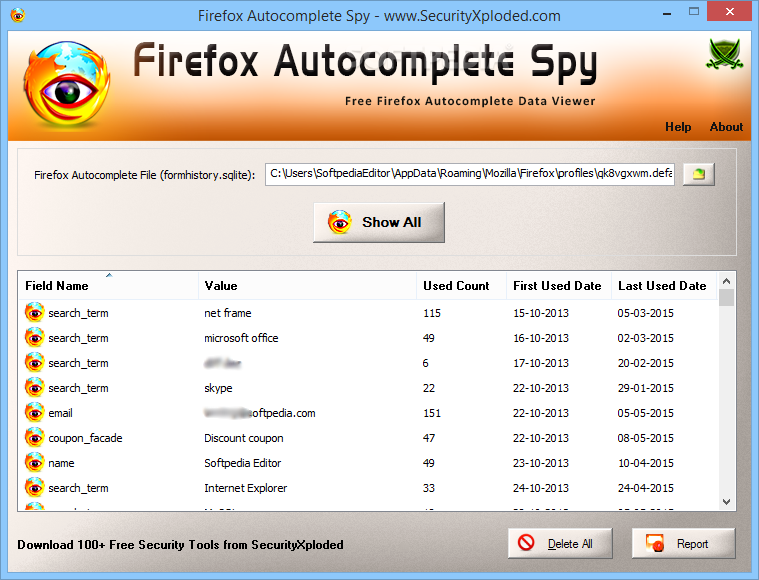Click the browse file folder icon
759x580 pixels.
tap(698, 174)
